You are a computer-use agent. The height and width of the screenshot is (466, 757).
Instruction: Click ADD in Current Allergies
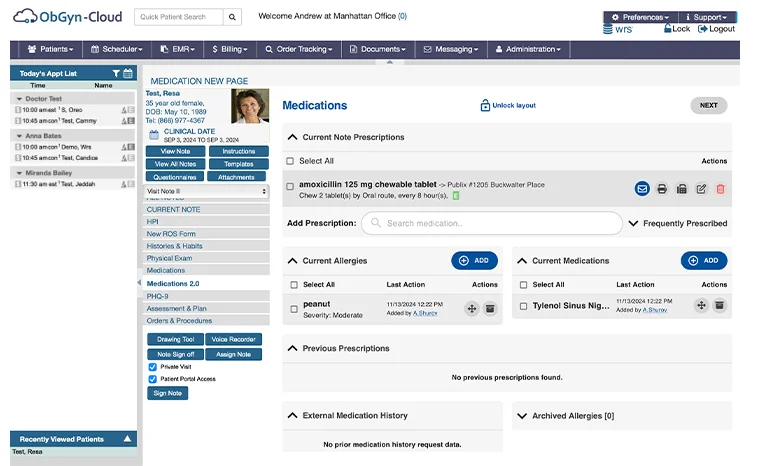pos(474,260)
